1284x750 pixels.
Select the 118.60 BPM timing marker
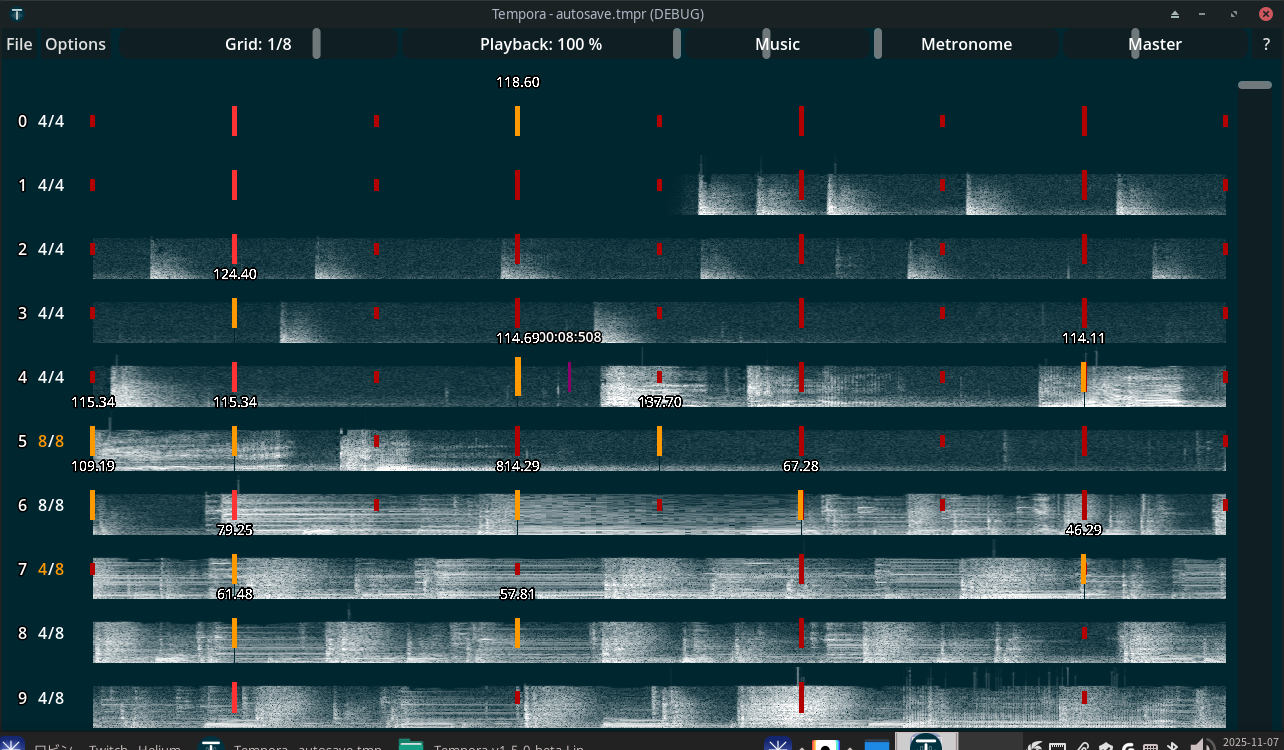pyautogui.click(x=517, y=121)
